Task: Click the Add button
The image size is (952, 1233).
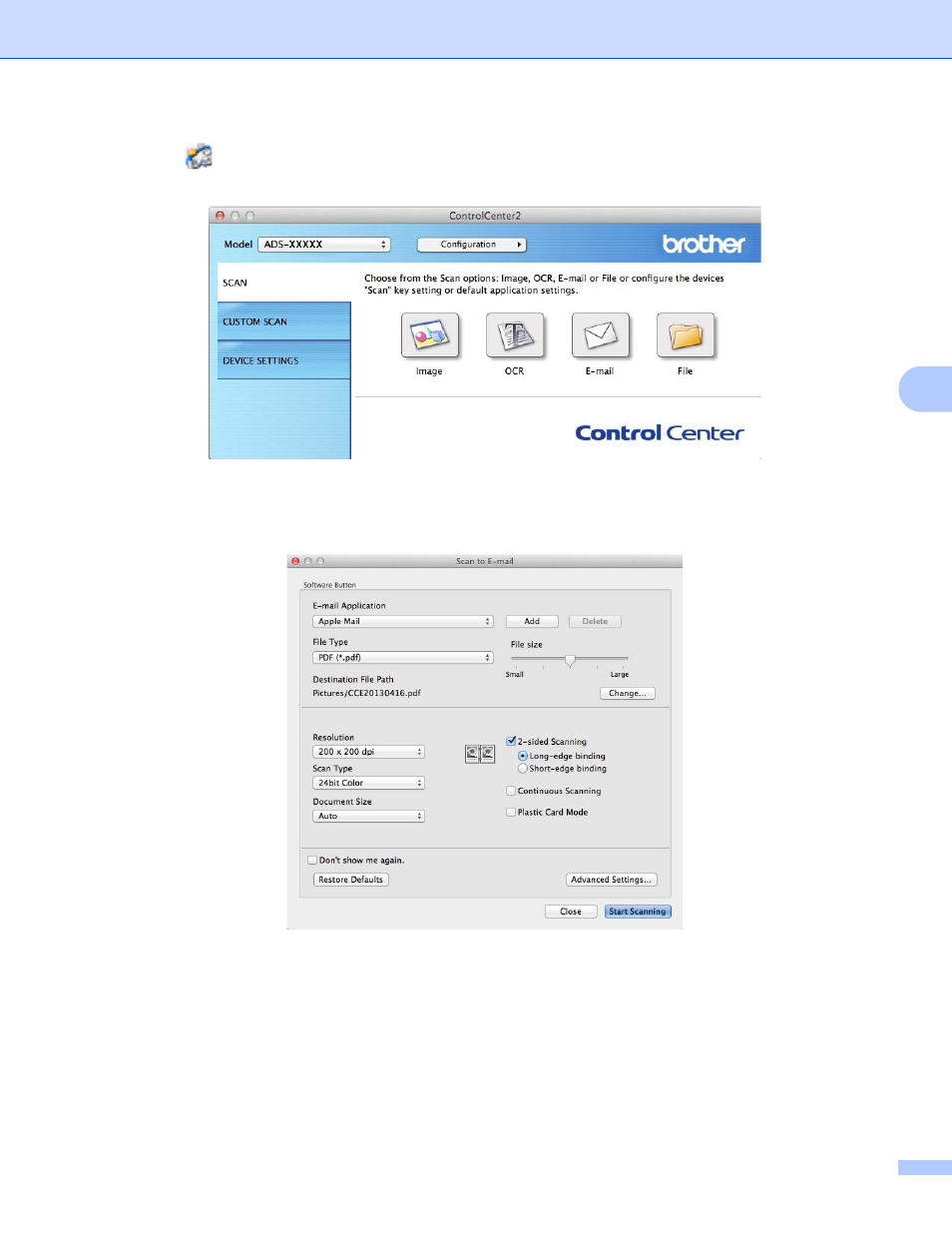Action: click(532, 621)
